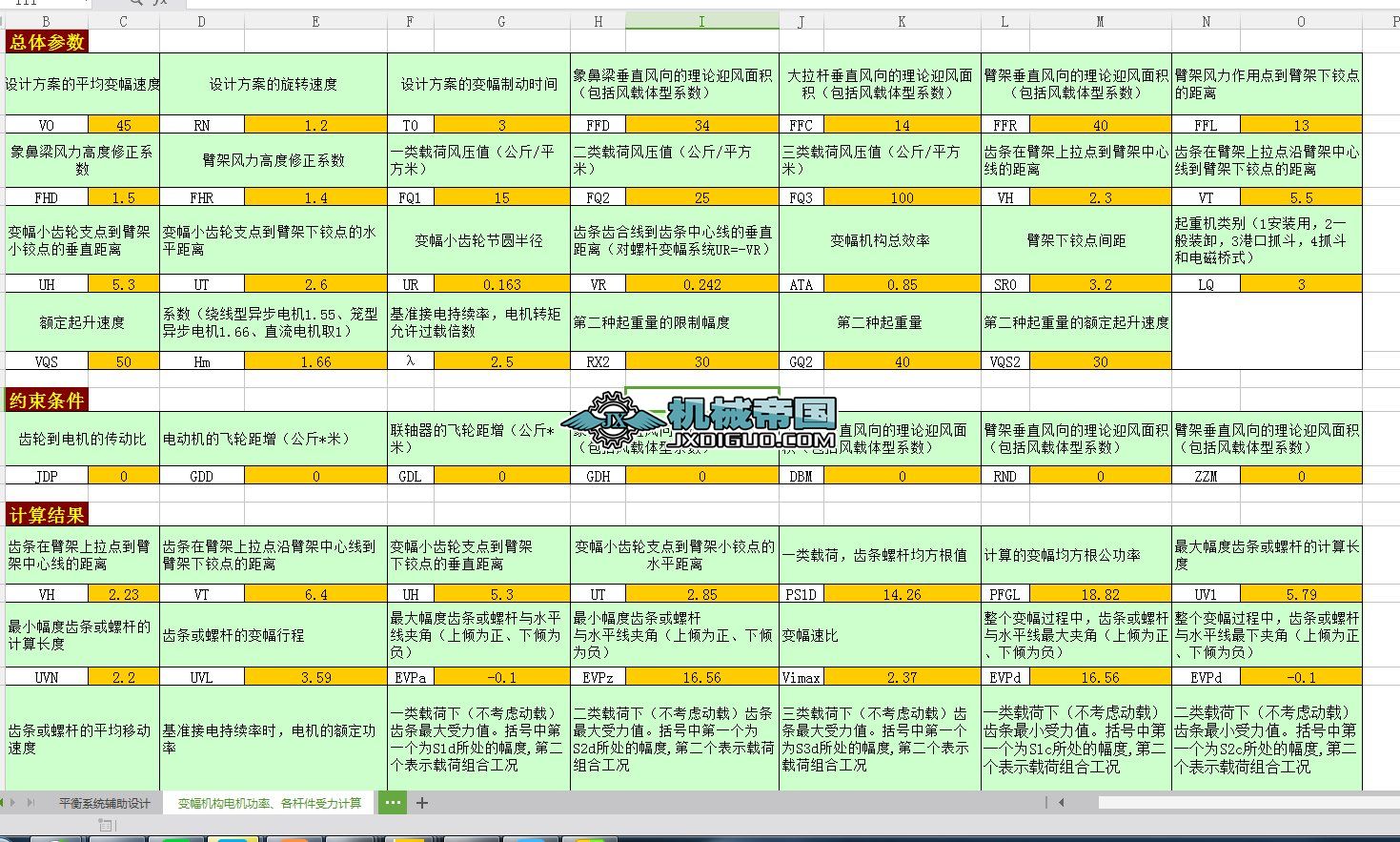Image resolution: width=1400 pixels, height=842 pixels.
Task: Add a new sheet with the plus icon
Action: 422,803
